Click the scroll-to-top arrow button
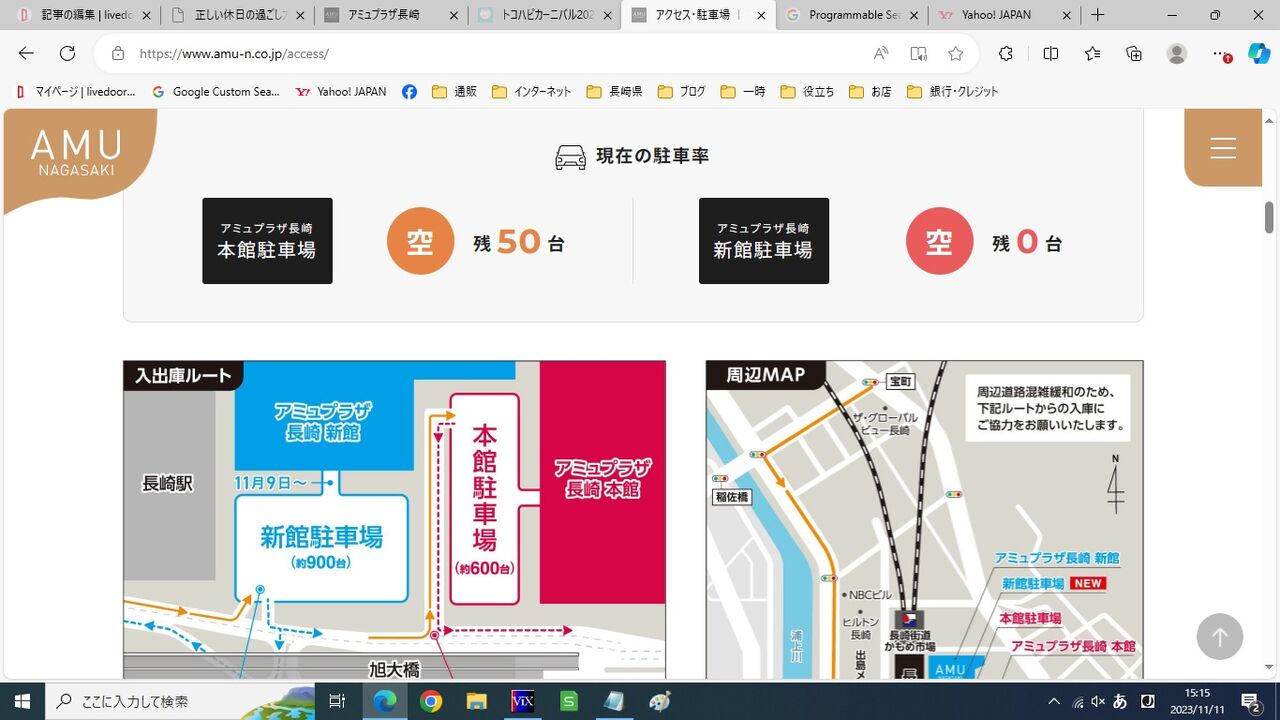1280x720 pixels. click(1219, 636)
